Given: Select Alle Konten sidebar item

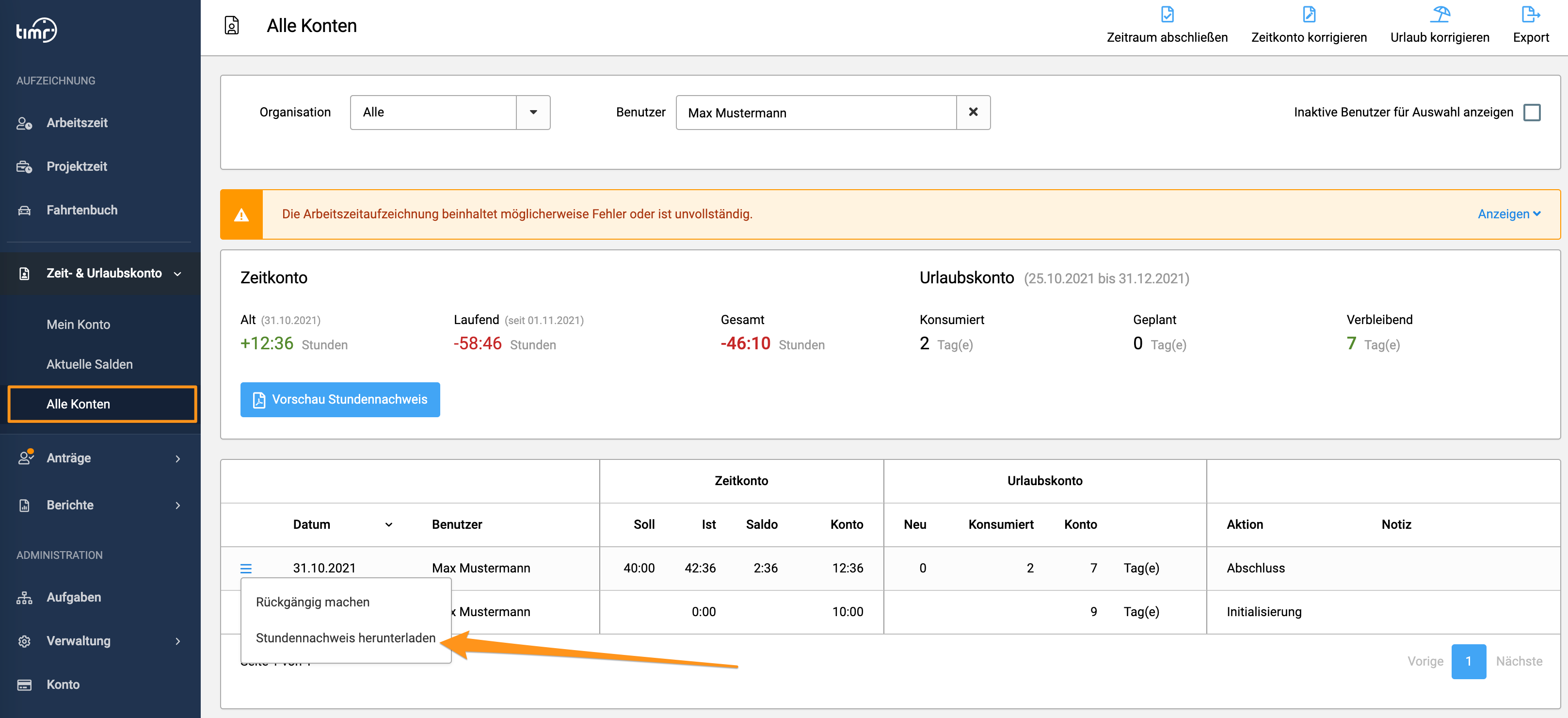Looking at the screenshot, I should coord(102,404).
